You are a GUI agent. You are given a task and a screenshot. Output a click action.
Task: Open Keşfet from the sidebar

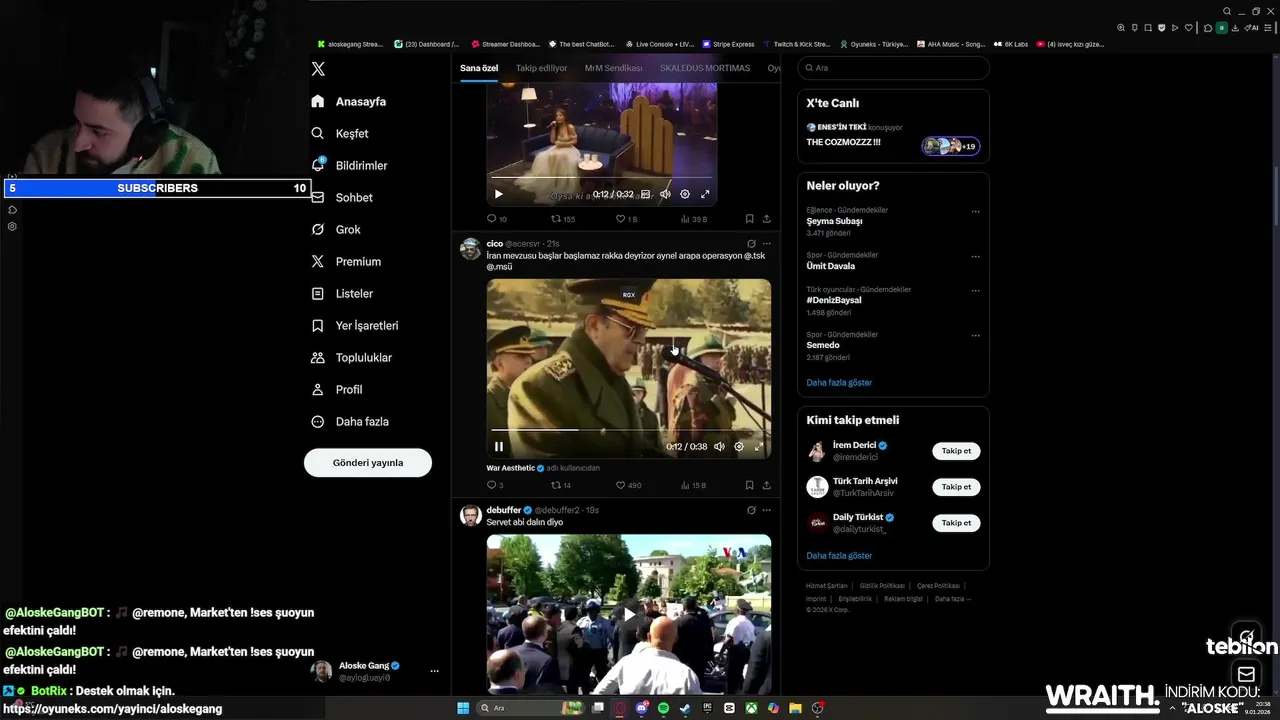click(x=340, y=133)
